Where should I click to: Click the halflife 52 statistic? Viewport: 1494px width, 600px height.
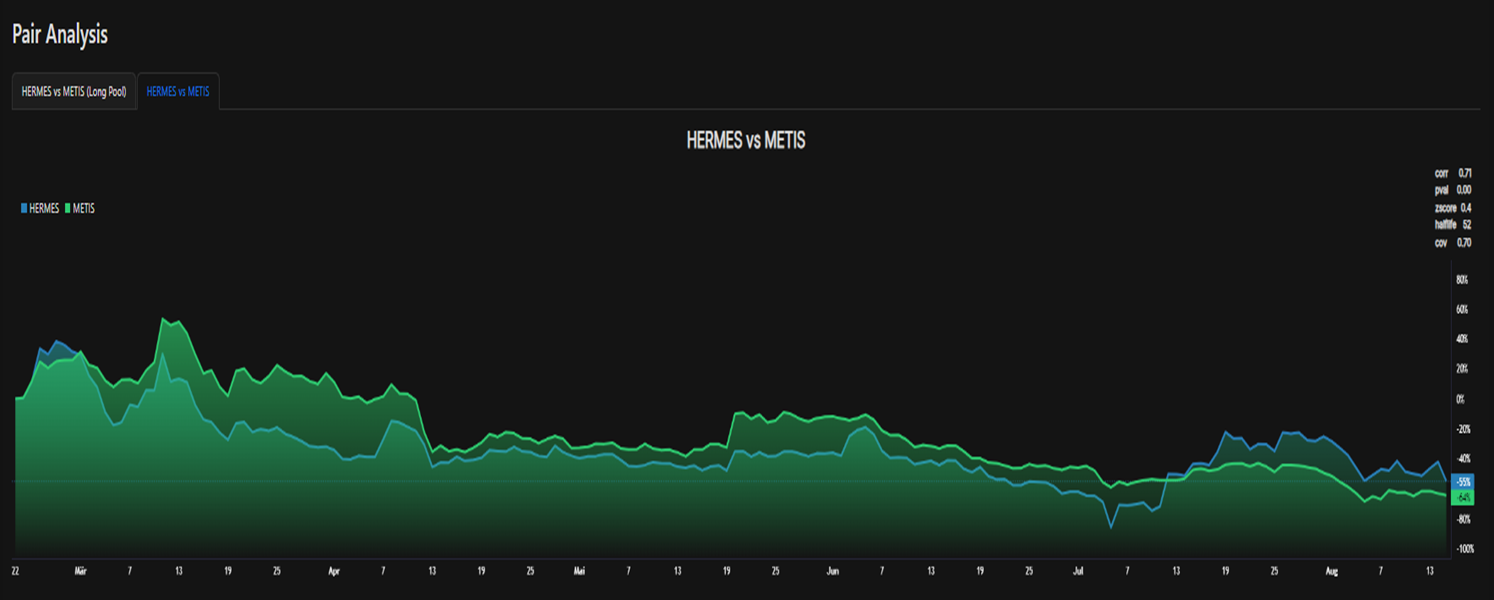1452,225
